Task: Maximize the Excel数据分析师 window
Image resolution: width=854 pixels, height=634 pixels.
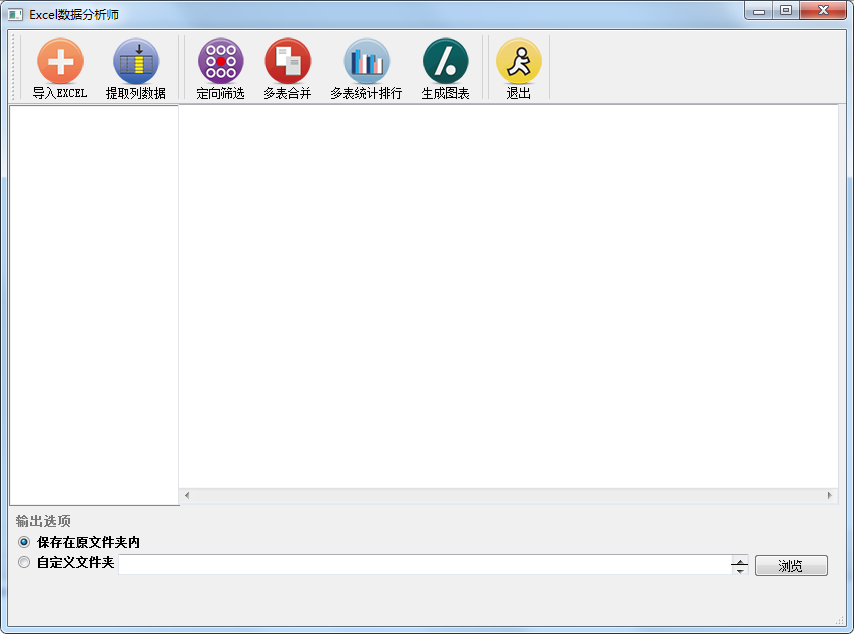Action: tap(785, 10)
